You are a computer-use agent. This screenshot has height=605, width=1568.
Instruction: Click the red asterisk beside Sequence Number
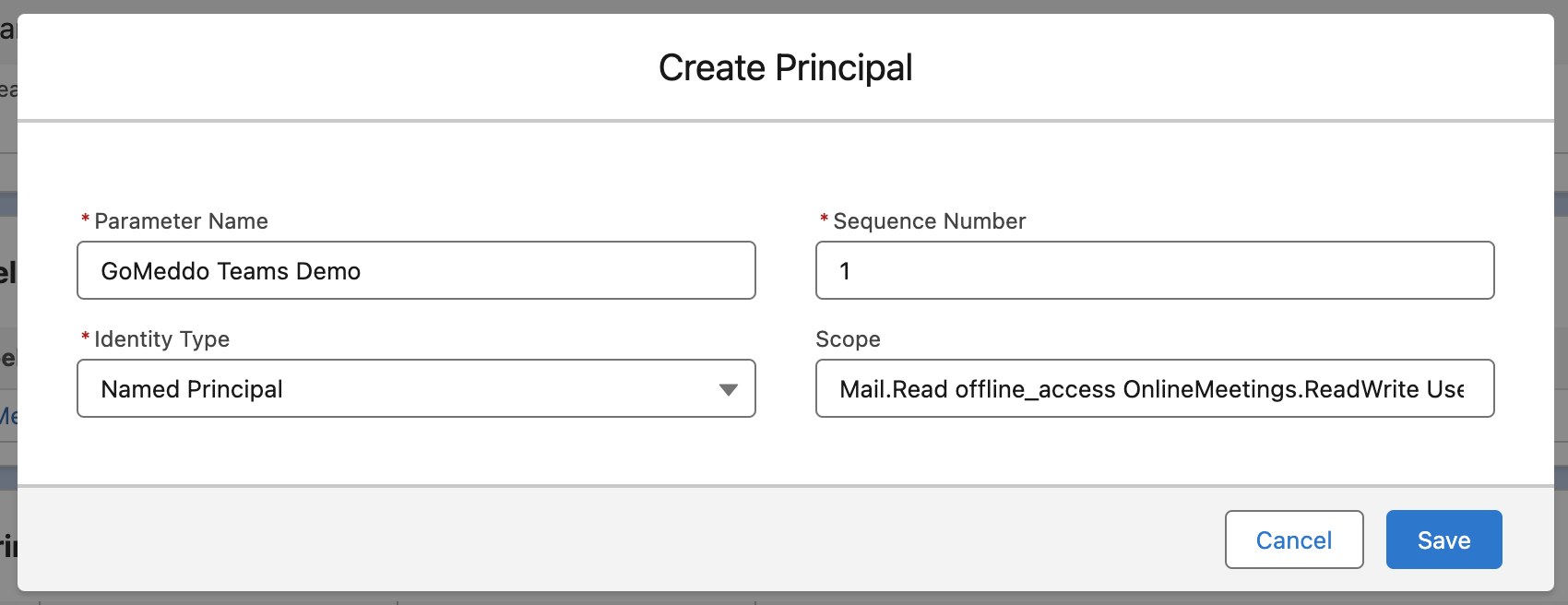[x=824, y=219]
